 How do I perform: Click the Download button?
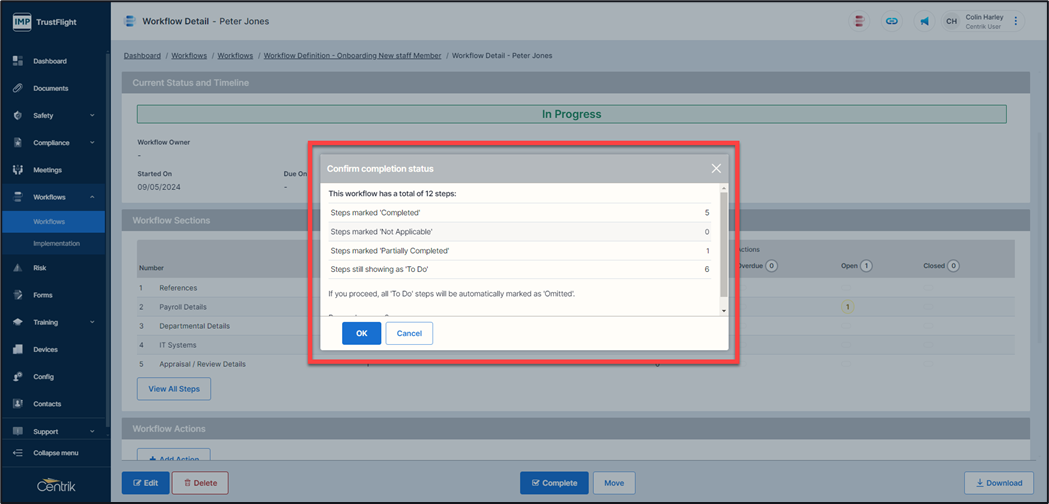pos(998,483)
